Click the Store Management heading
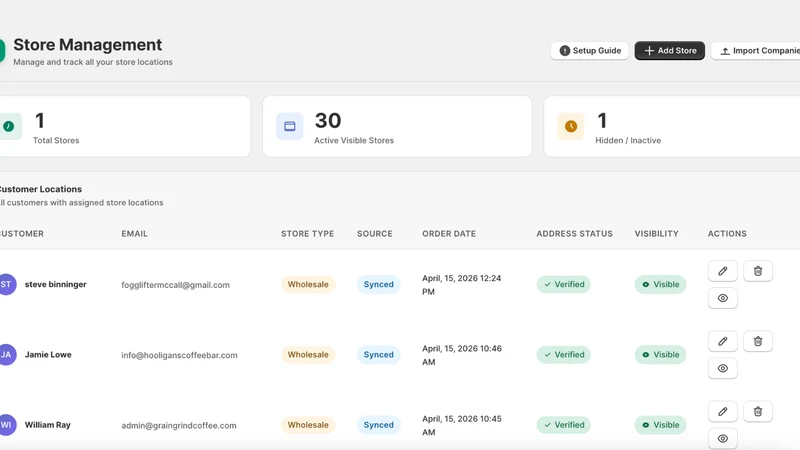The width and height of the screenshot is (800, 450). [x=87, y=45]
